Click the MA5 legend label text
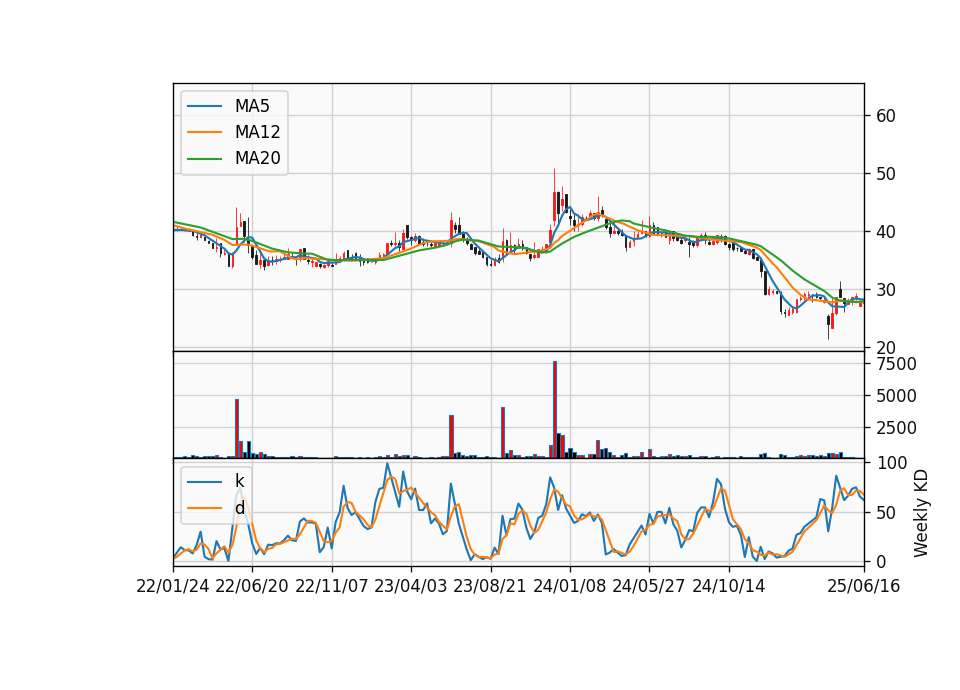 (252, 106)
